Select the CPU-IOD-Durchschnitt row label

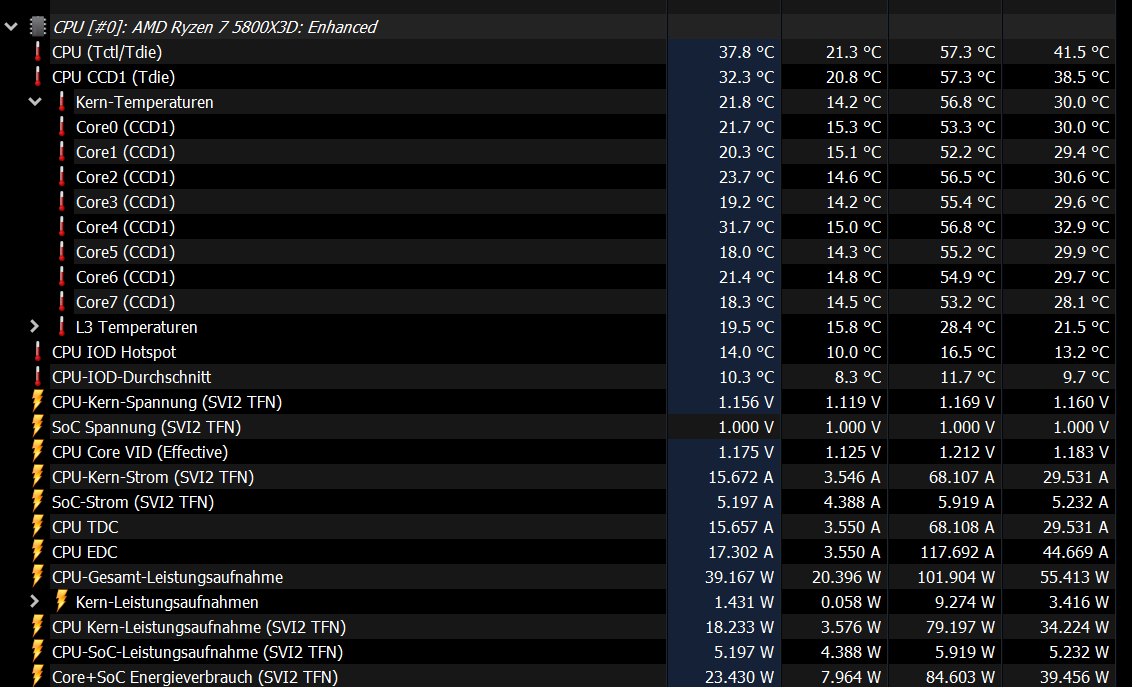(131, 377)
